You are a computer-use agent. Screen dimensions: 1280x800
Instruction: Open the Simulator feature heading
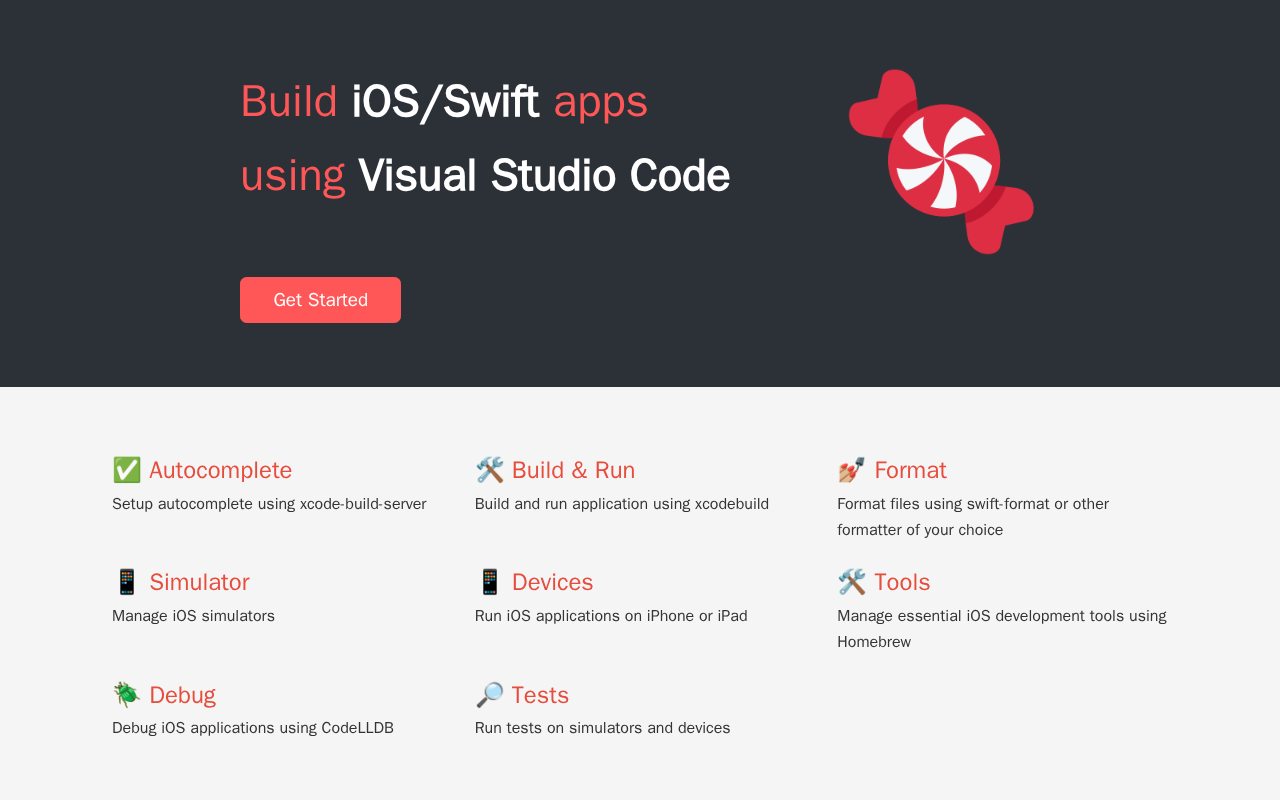tap(199, 582)
